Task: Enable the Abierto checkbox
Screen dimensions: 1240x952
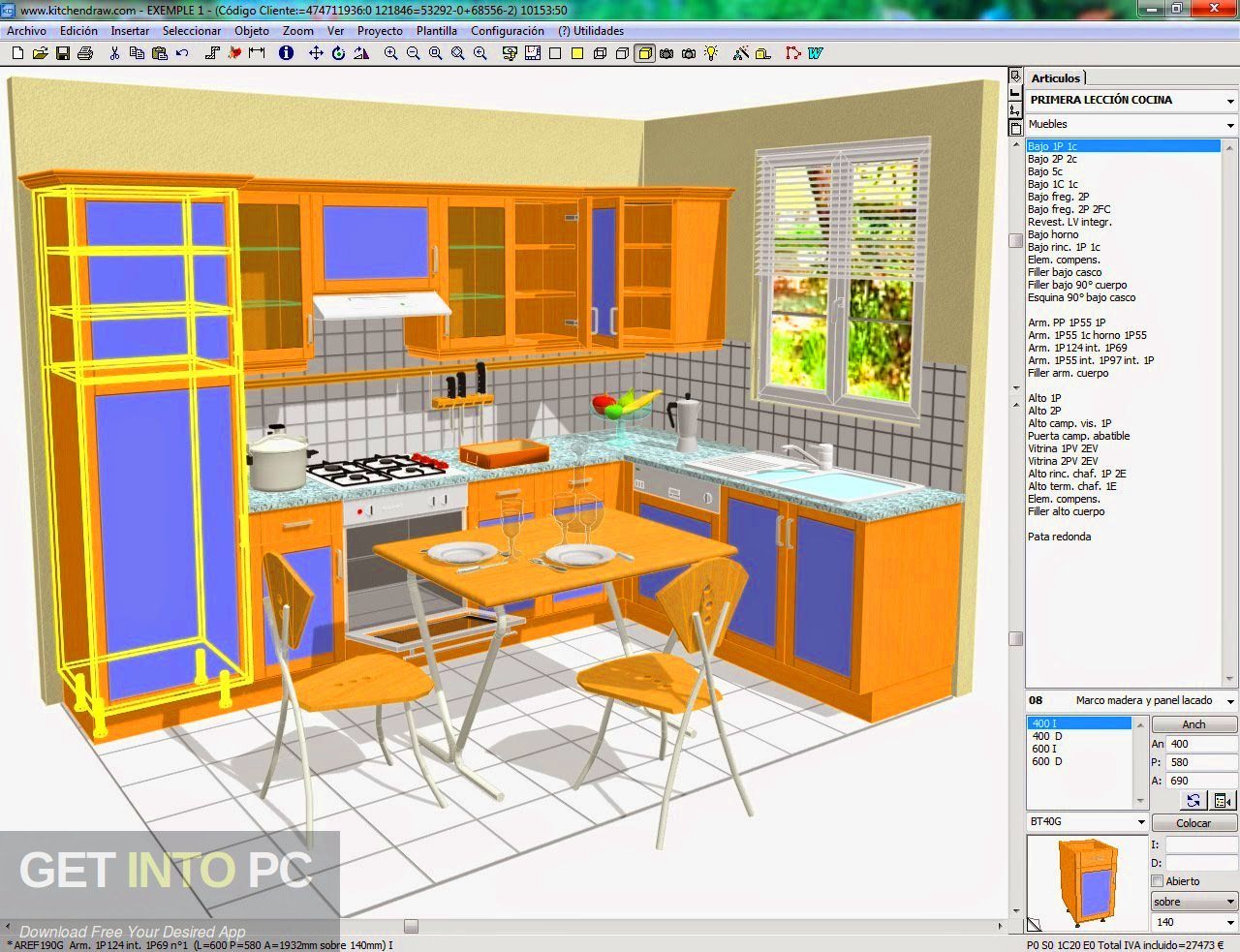Action: (1157, 881)
